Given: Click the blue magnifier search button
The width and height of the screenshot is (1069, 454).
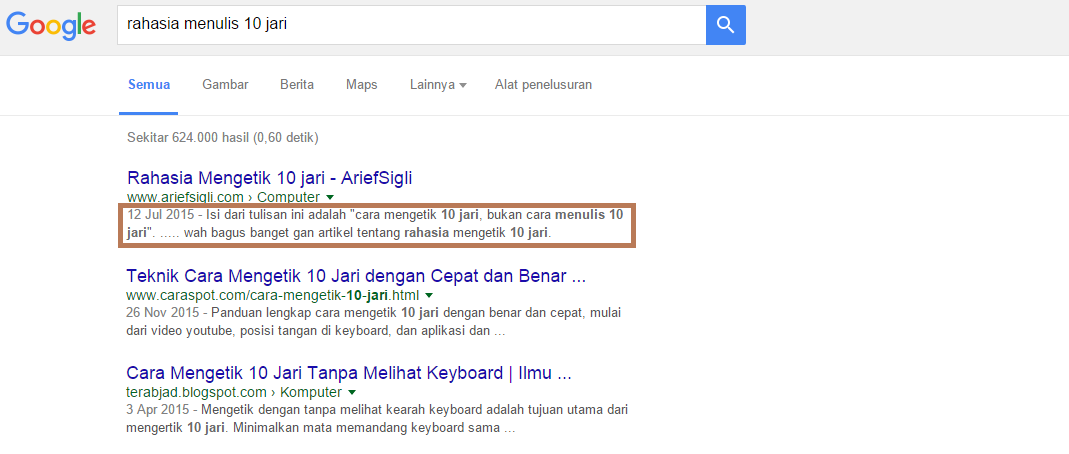Looking at the screenshot, I should [x=725, y=25].
